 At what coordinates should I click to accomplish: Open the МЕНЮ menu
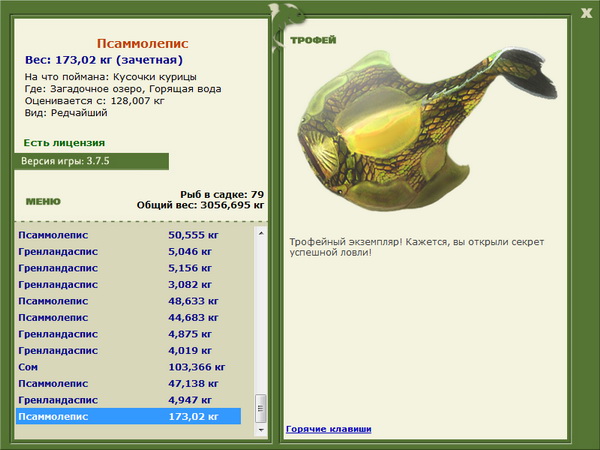[x=43, y=201]
